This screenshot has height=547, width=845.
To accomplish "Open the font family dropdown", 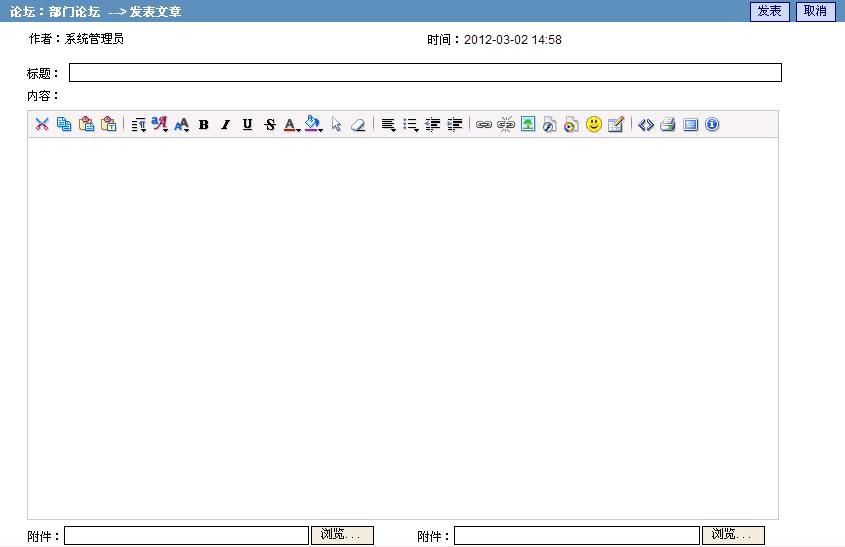I will click(x=160, y=125).
